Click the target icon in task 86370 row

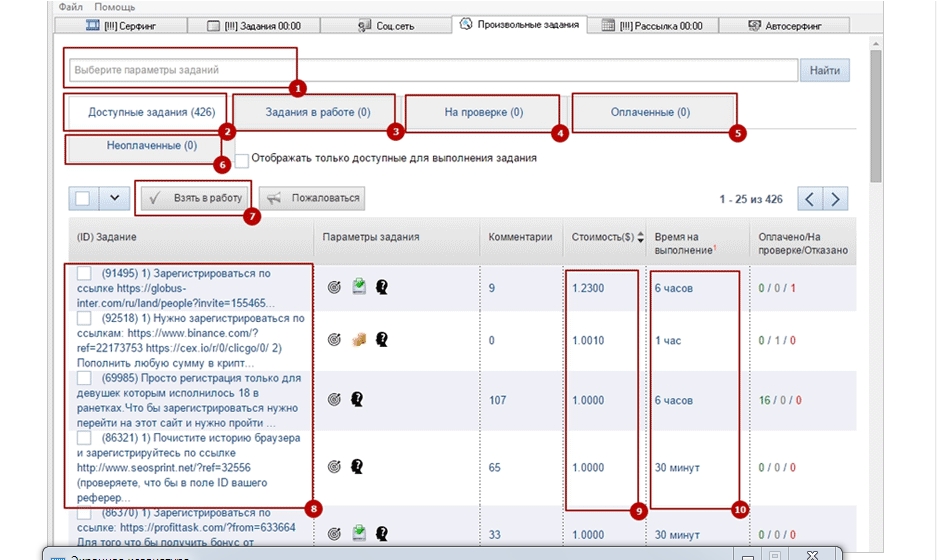pos(334,534)
